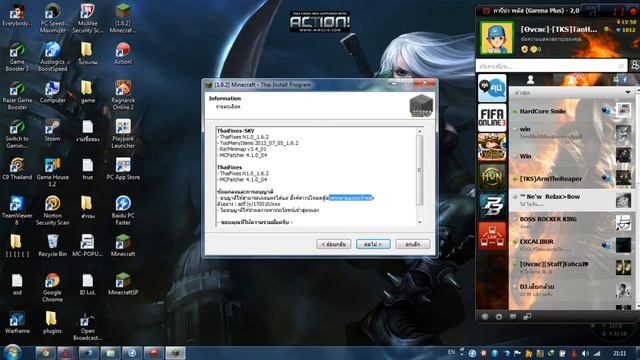Click the Cancel button in installer
640x360 pixels.
pyautogui.click(x=413, y=244)
